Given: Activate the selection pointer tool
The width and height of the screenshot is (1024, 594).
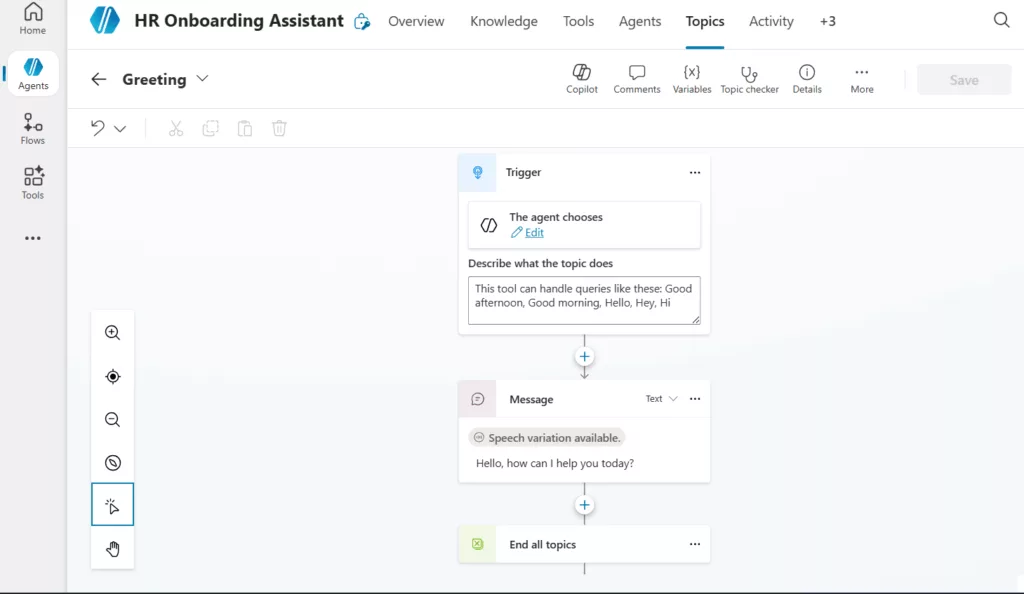Looking at the screenshot, I should coord(112,505).
